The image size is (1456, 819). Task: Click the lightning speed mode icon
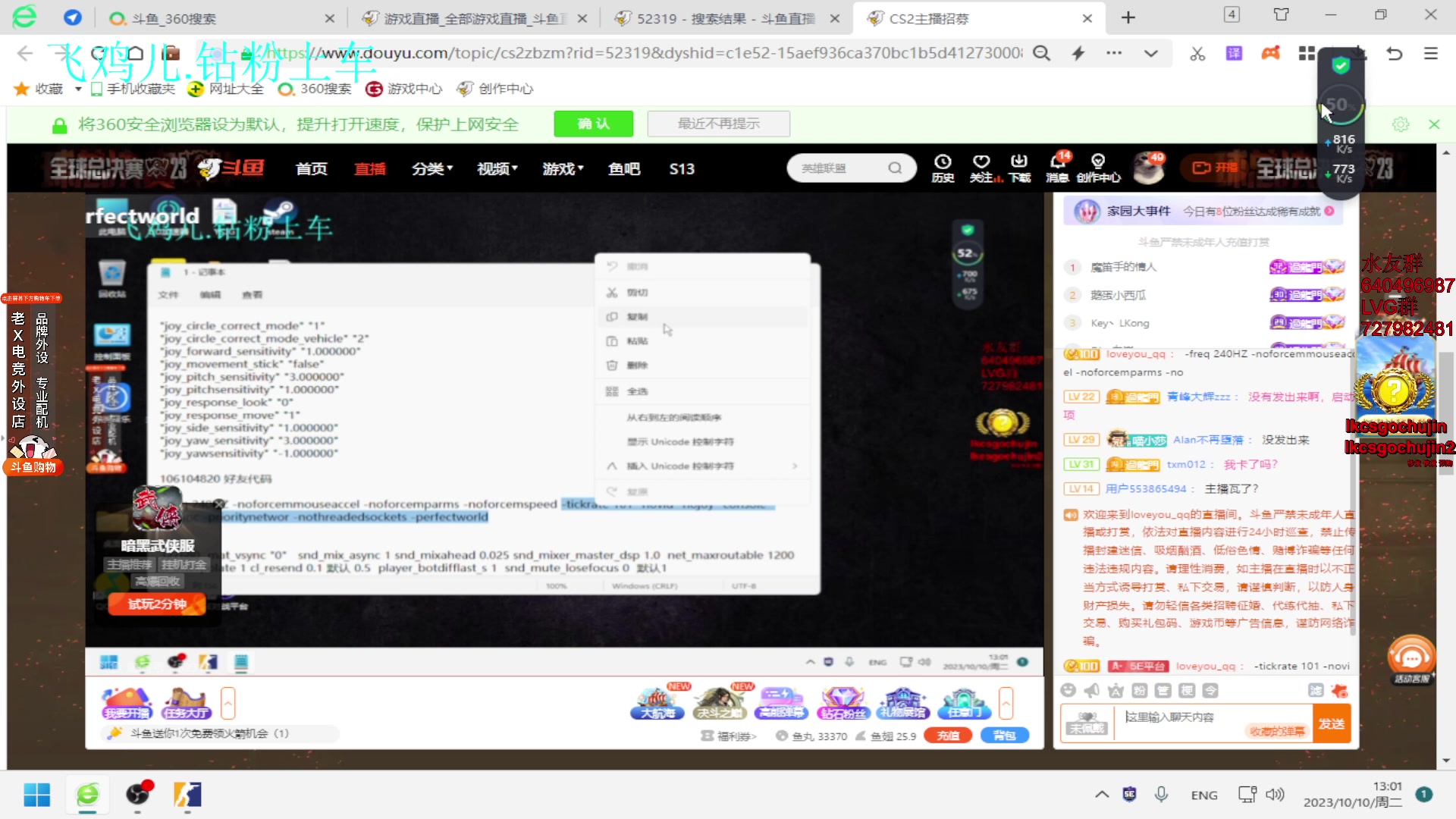1078,53
